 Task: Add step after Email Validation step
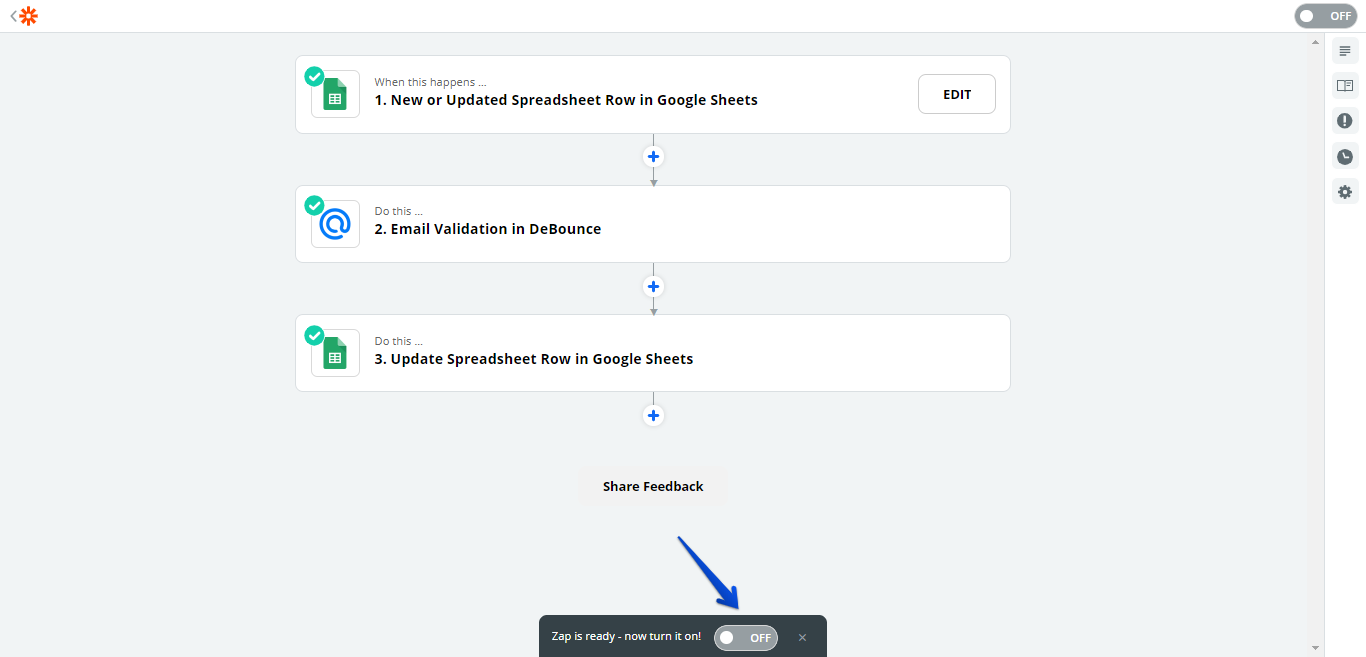653,287
